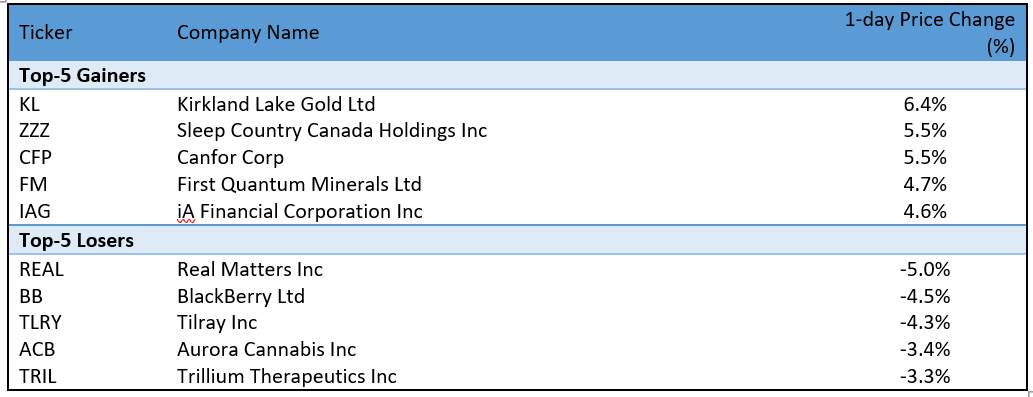Viewport: 1033px width, 397px height.
Task: Select Kirkland Lake Gold Ltd text
Action: [x=276, y=103]
